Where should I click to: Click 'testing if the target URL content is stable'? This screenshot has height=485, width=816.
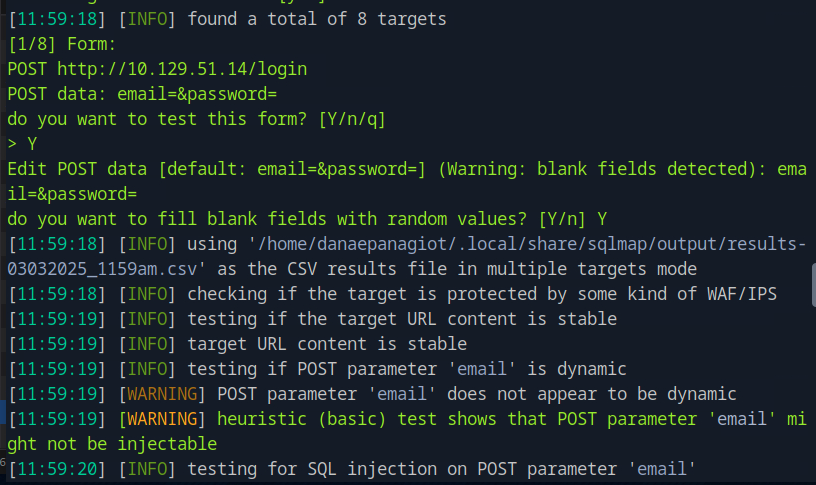point(402,319)
